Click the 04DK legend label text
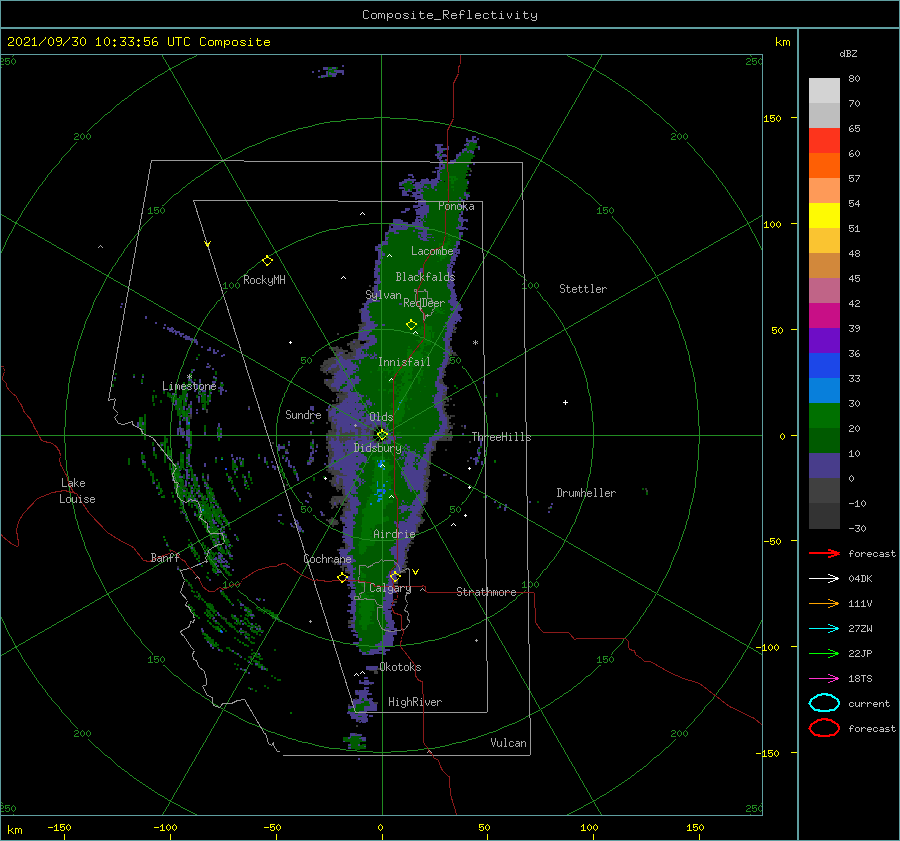 click(860, 579)
